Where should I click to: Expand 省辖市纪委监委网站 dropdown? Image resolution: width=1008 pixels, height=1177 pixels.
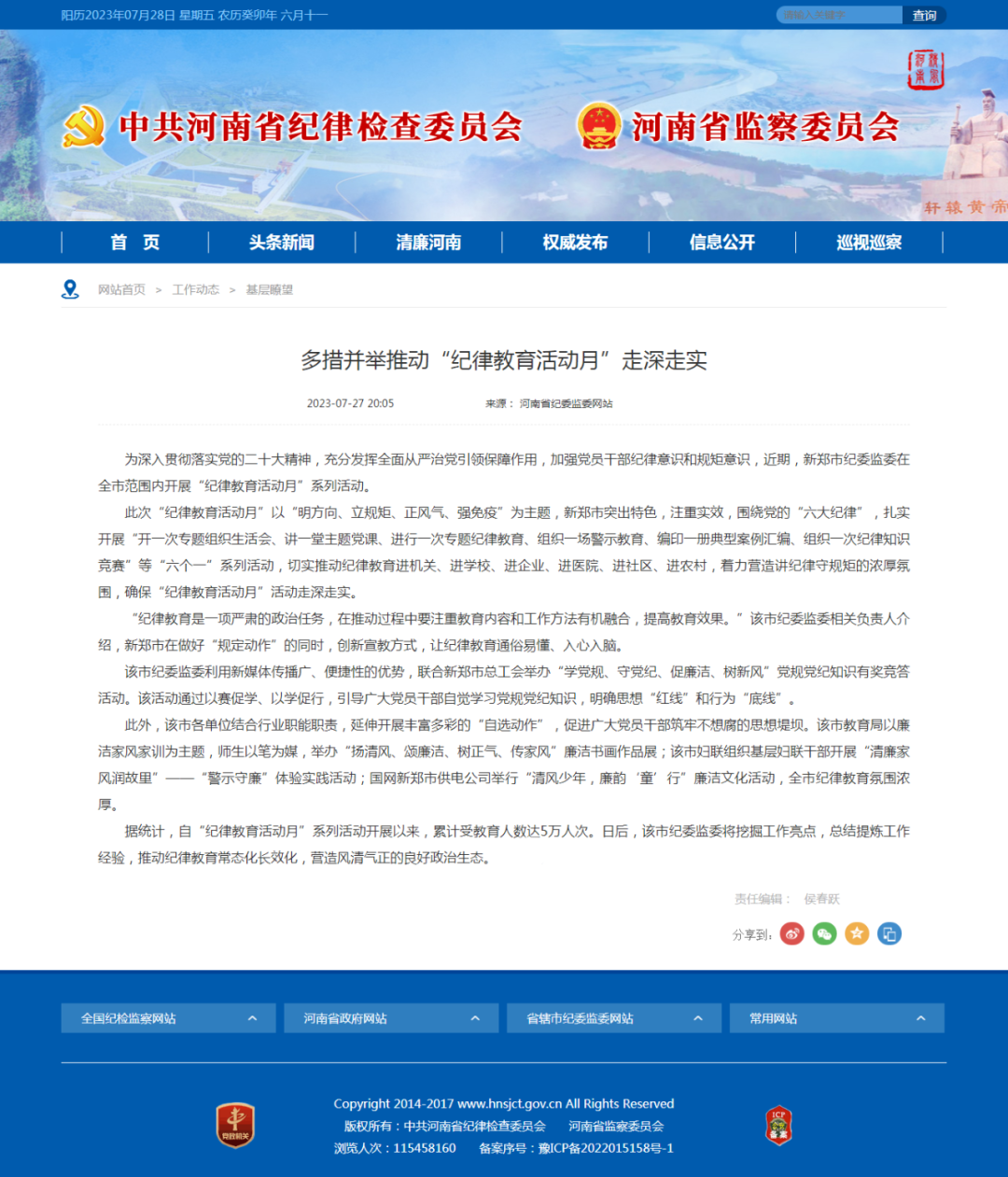pos(614,1018)
